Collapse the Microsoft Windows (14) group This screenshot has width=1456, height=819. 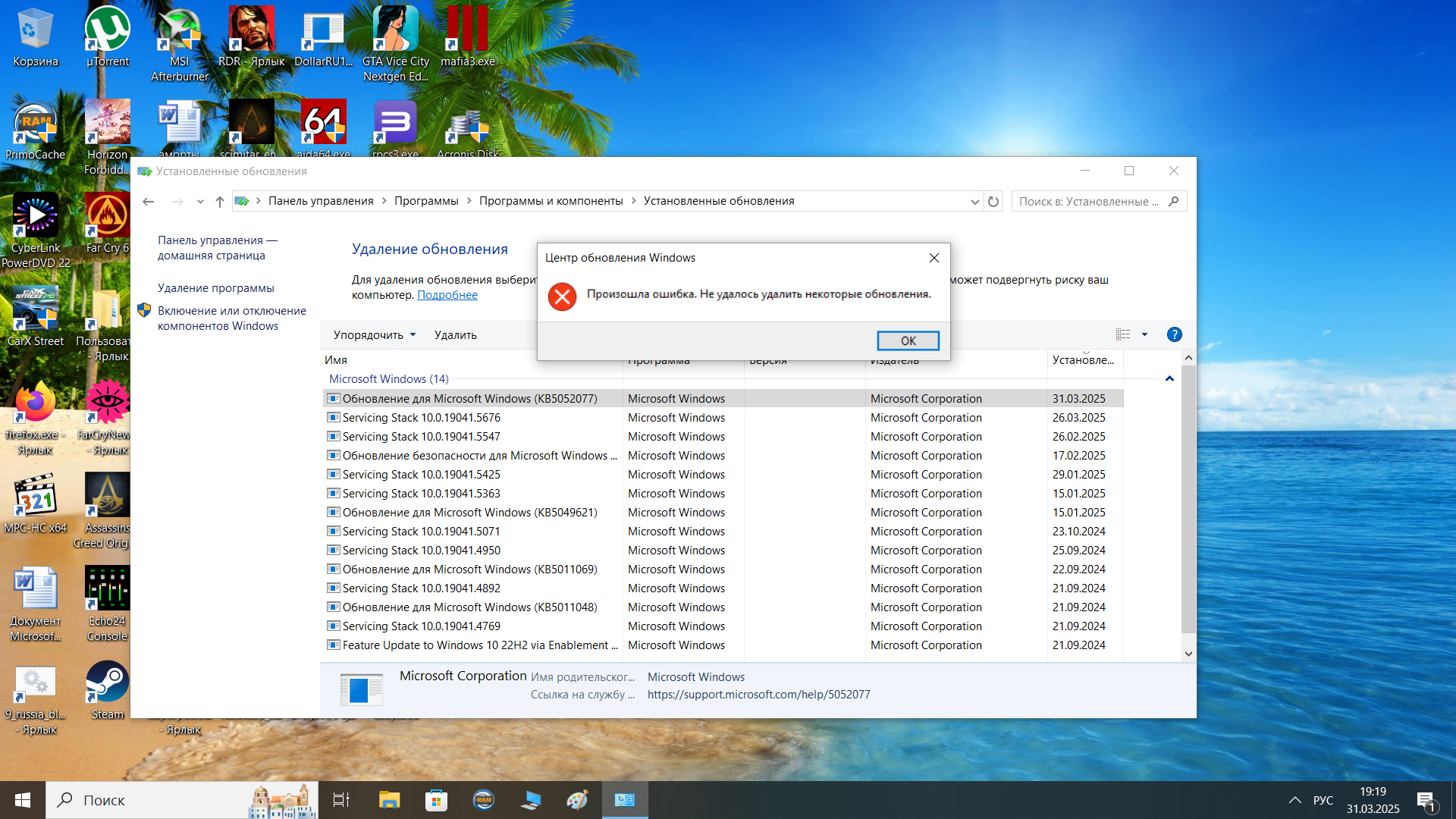coord(1169,379)
